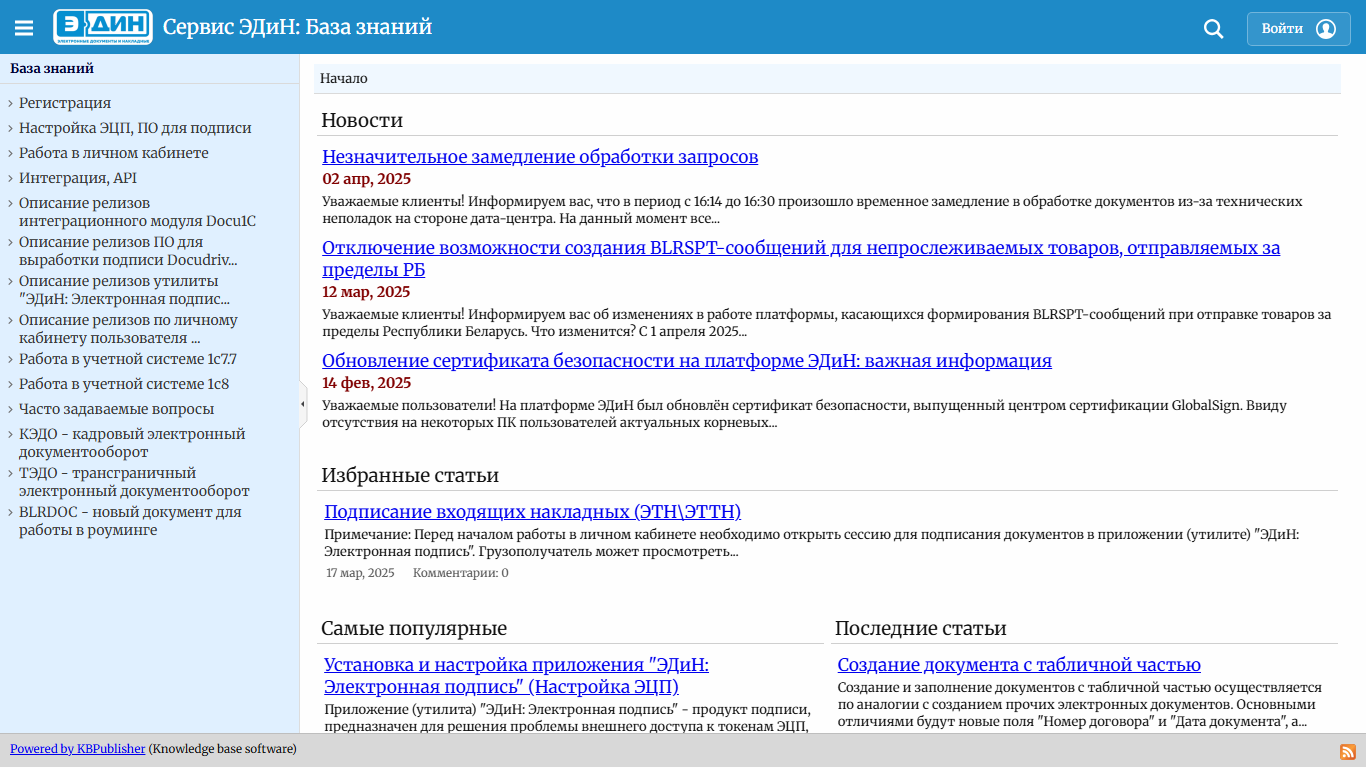Open article Установка и настройка приложения ЭДиН

(x=516, y=676)
